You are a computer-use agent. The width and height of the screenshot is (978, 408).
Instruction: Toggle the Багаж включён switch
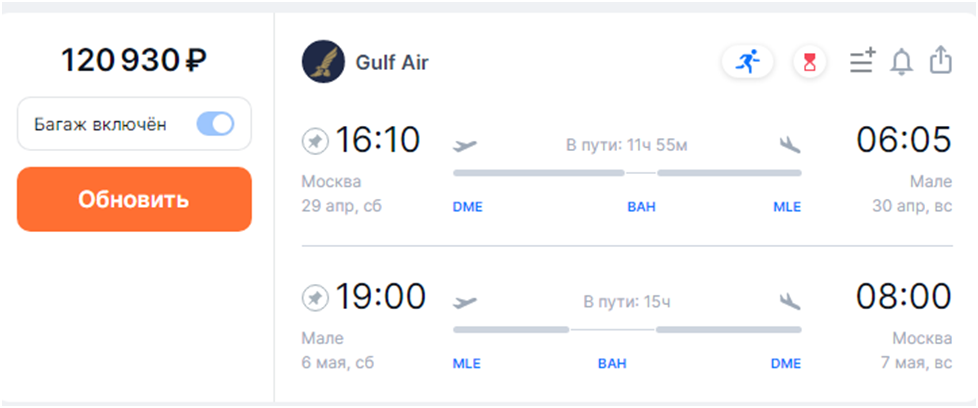tap(215, 124)
